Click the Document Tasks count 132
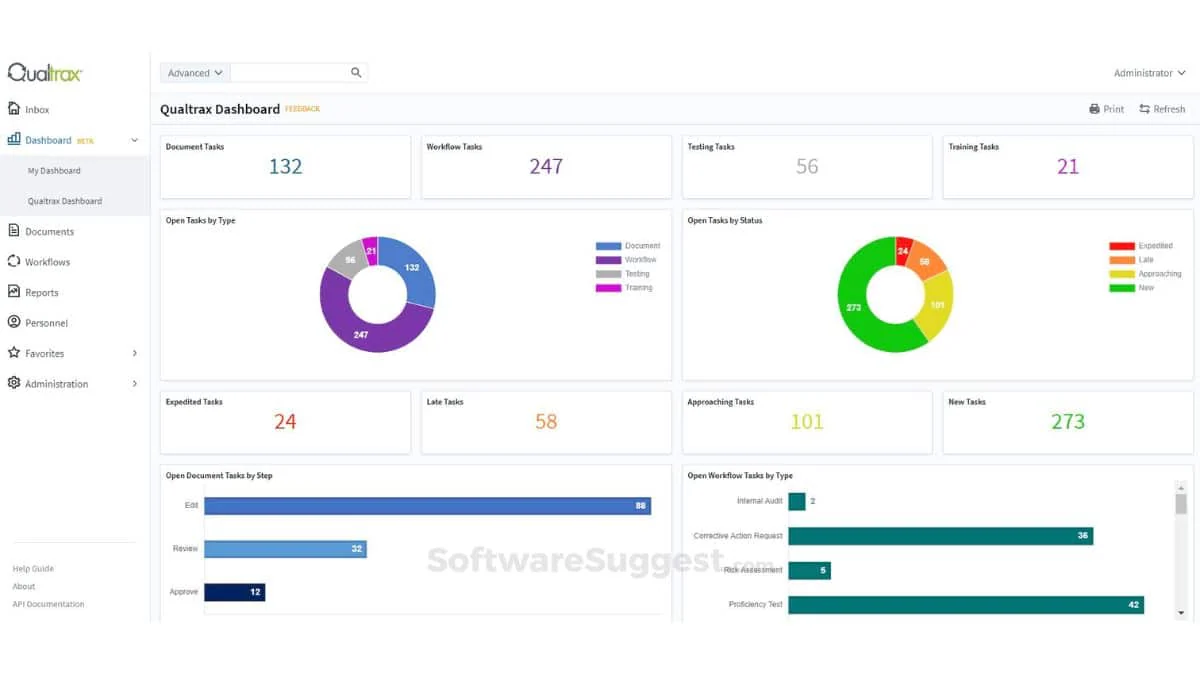The image size is (1200, 675). click(285, 167)
